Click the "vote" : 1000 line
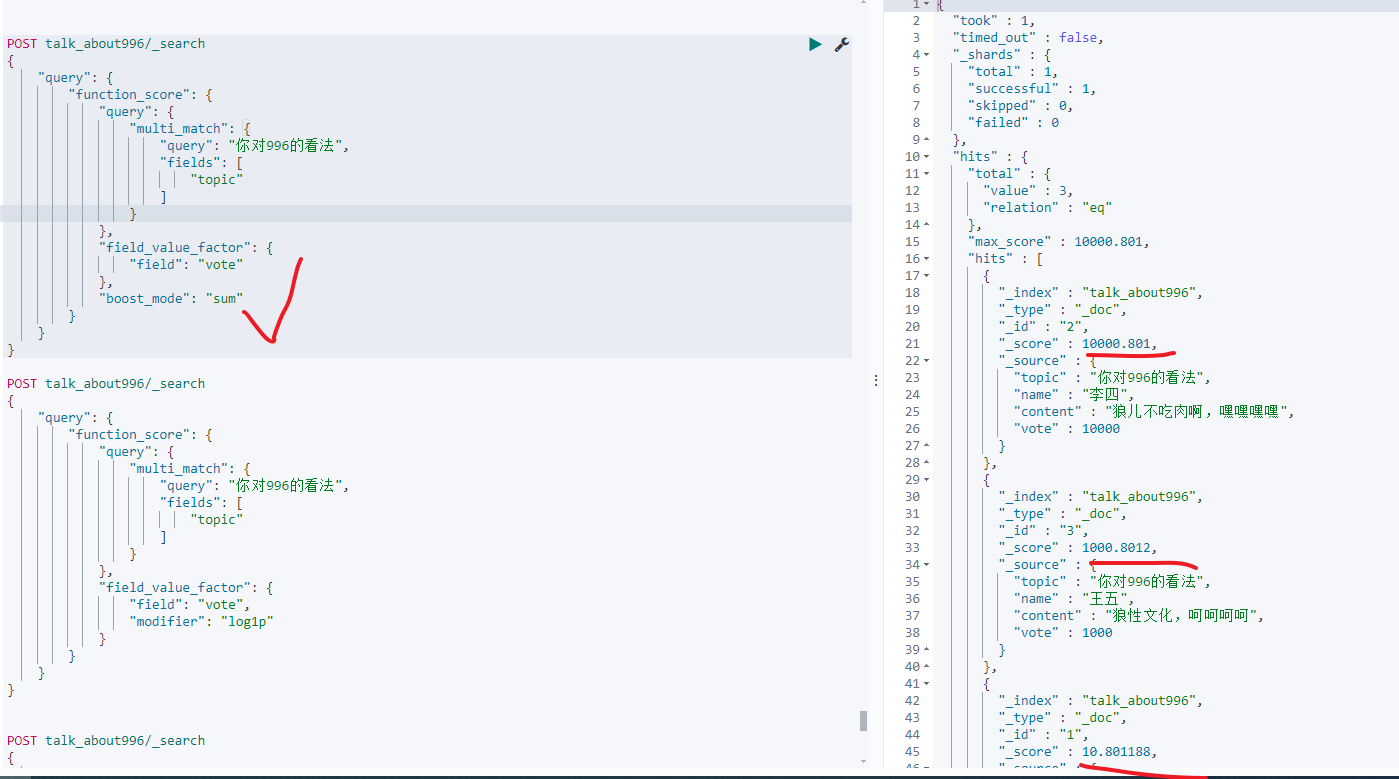 [x=1062, y=632]
